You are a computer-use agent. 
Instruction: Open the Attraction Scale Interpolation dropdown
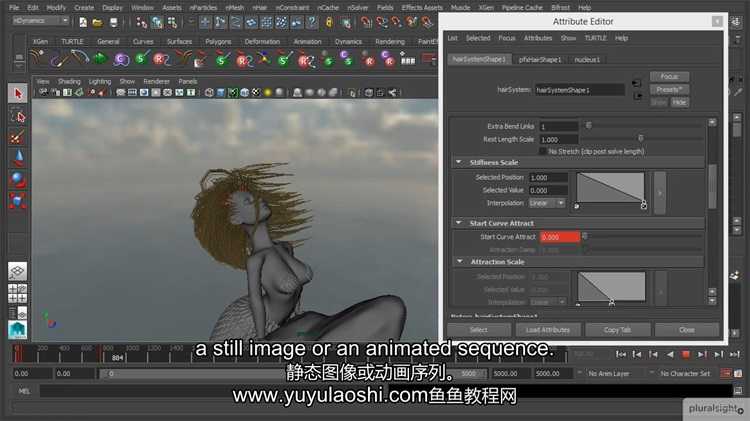548,302
